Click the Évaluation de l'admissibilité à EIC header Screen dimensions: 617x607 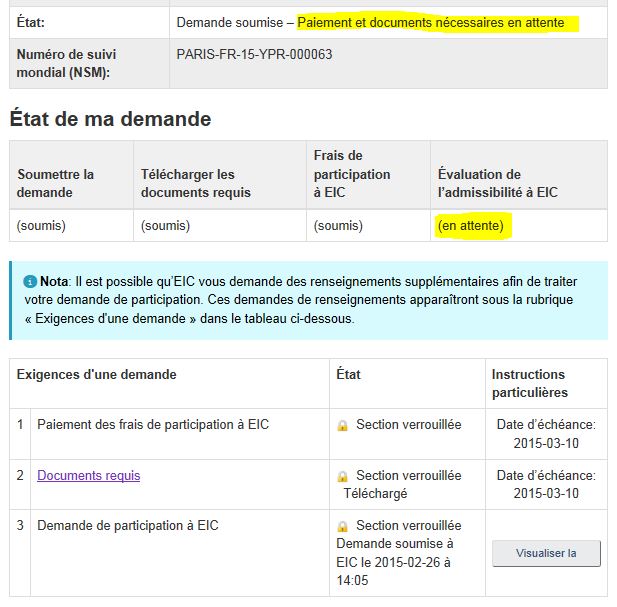498,183
